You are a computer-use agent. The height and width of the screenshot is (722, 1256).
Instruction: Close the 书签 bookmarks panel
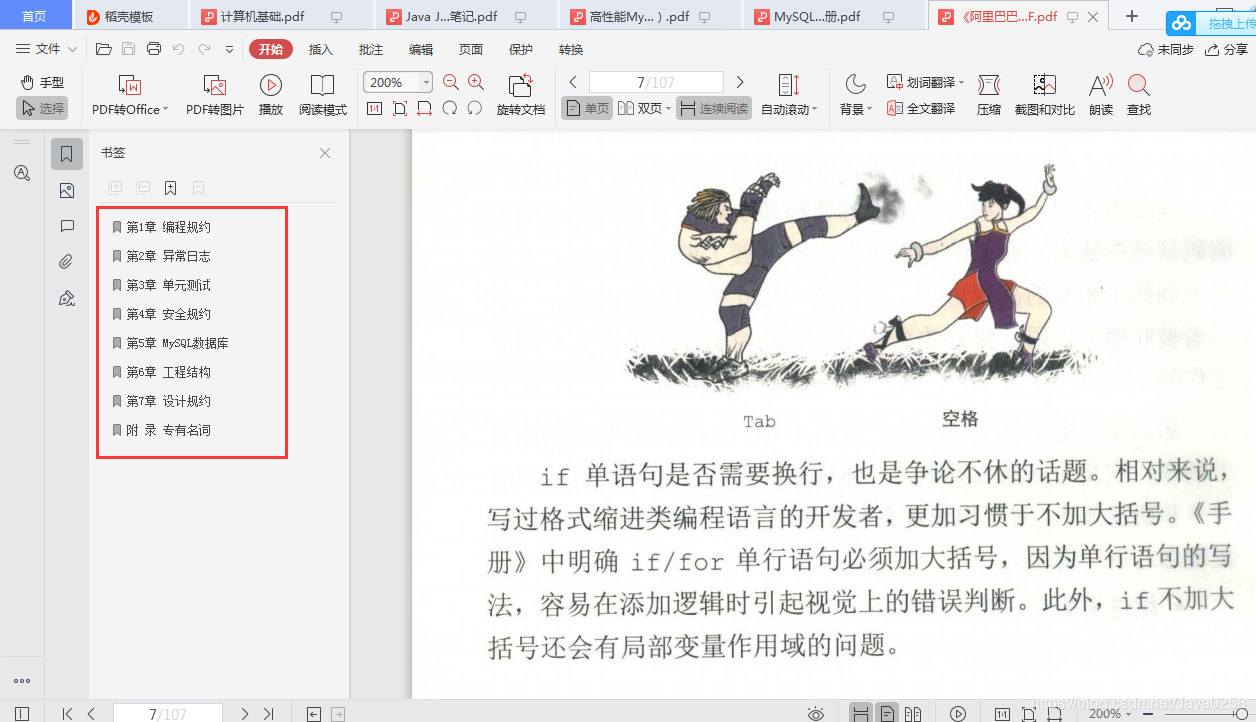point(325,153)
